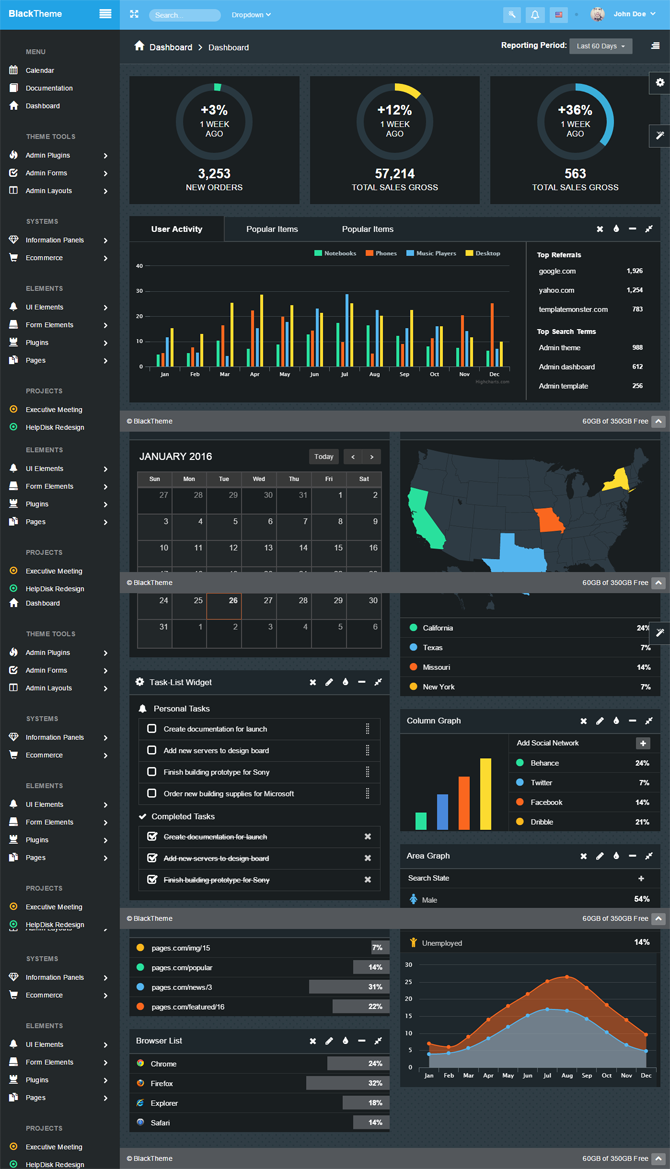
Task: Click in the Search input field
Action: coord(185,15)
